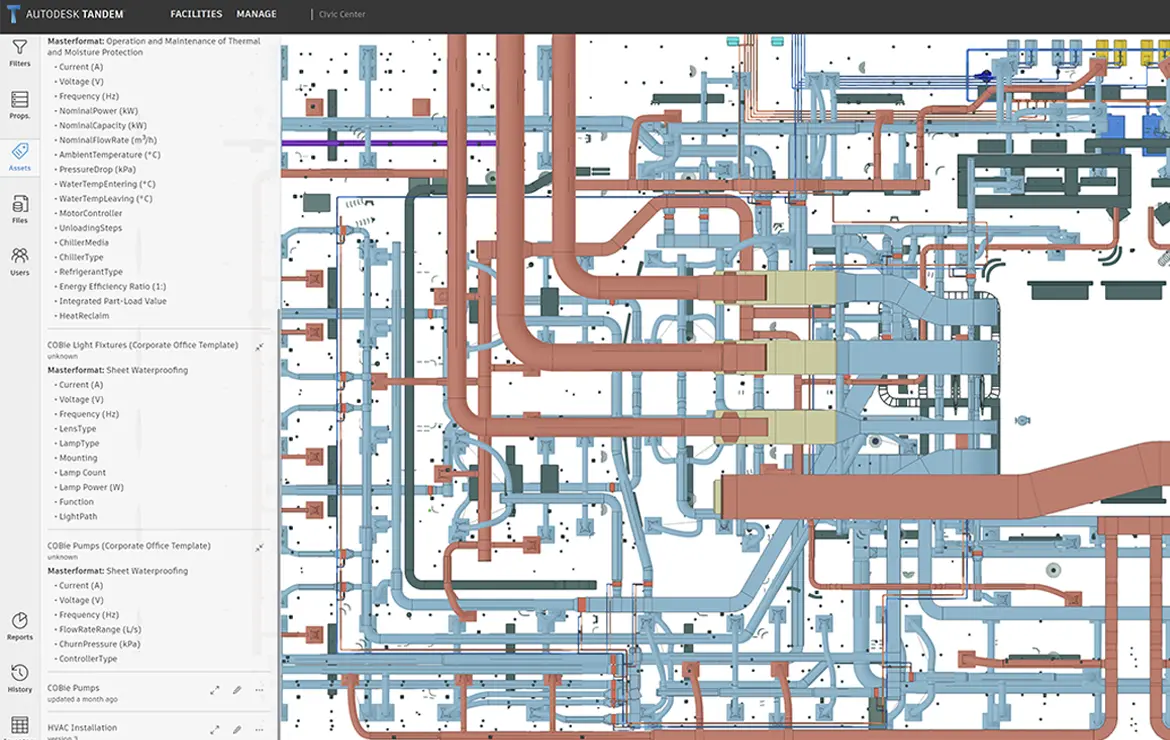Click the LensType parameter
The image size is (1170, 740).
pyautogui.click(x=78, y=428)
